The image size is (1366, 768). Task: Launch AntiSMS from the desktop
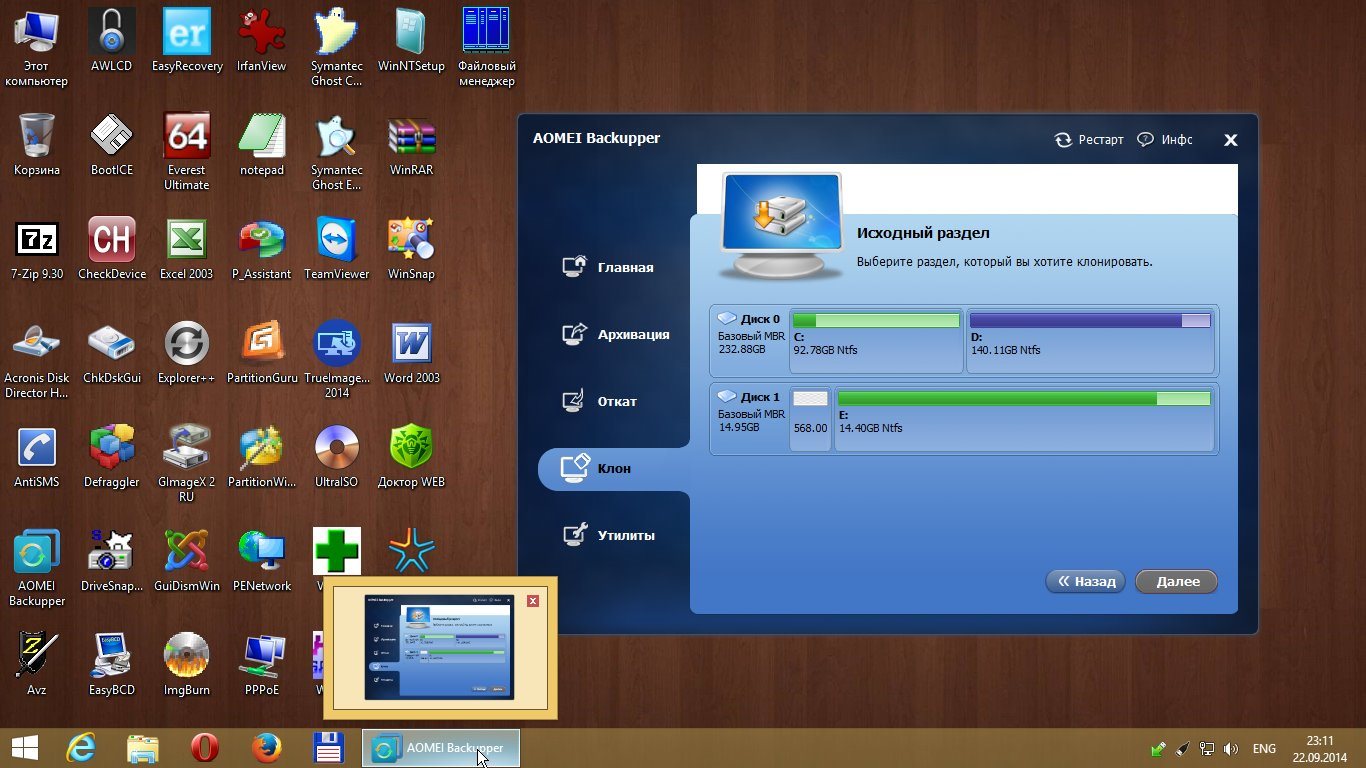tap(37, 457)
